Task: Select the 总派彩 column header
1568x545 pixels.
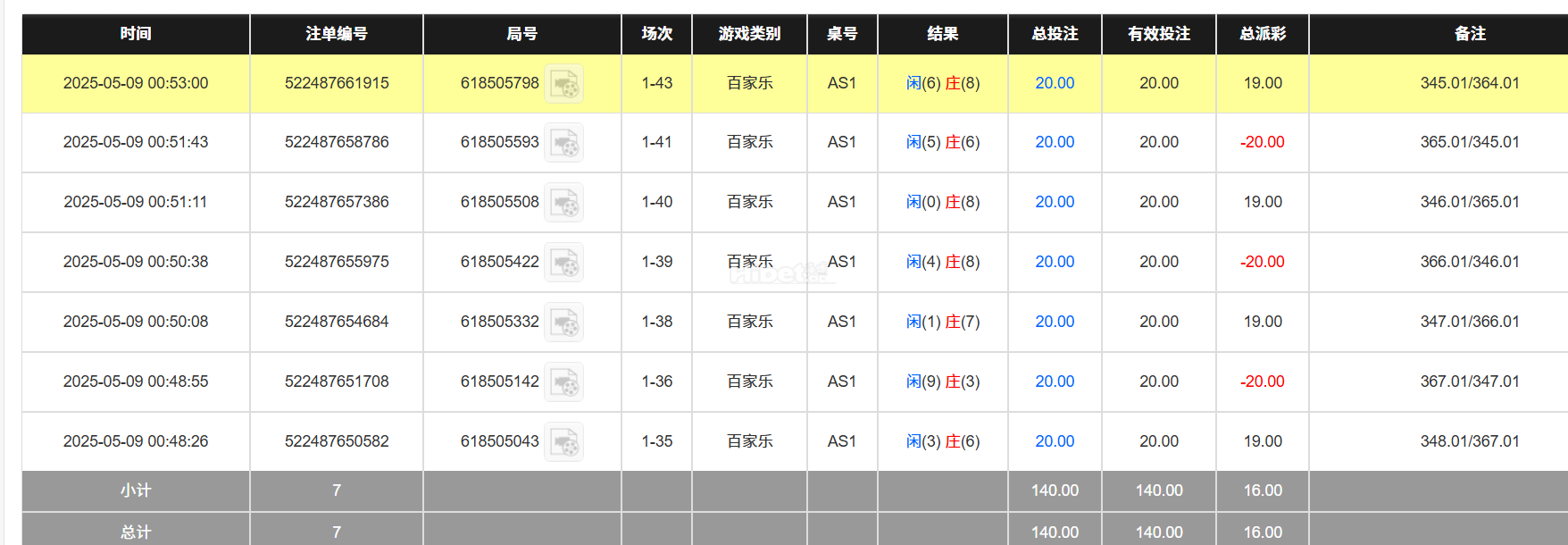Action: [x=1262, y=34]
